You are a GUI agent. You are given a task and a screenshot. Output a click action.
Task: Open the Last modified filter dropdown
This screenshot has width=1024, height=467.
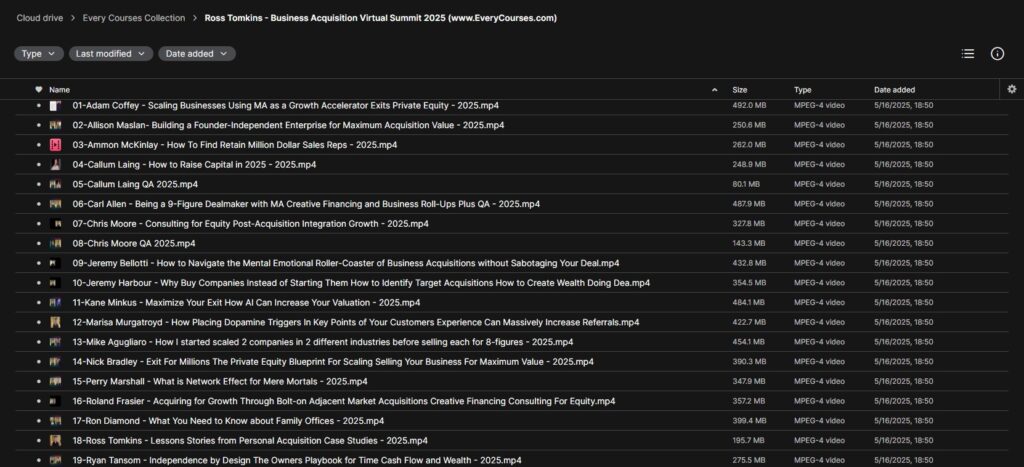pos(111,54)
